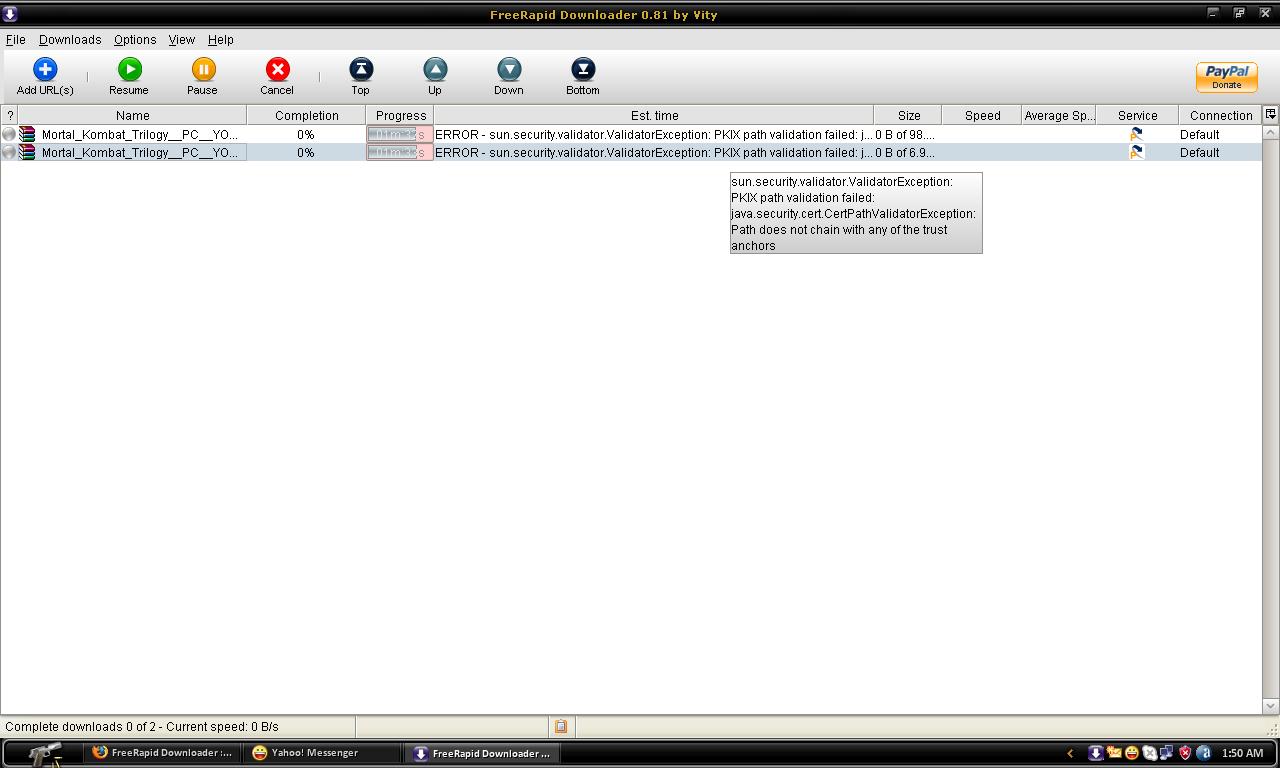This screenshot has width=1280, height=768.
Task: Cancel download using the red X icon
Action: tap(277, 70)
